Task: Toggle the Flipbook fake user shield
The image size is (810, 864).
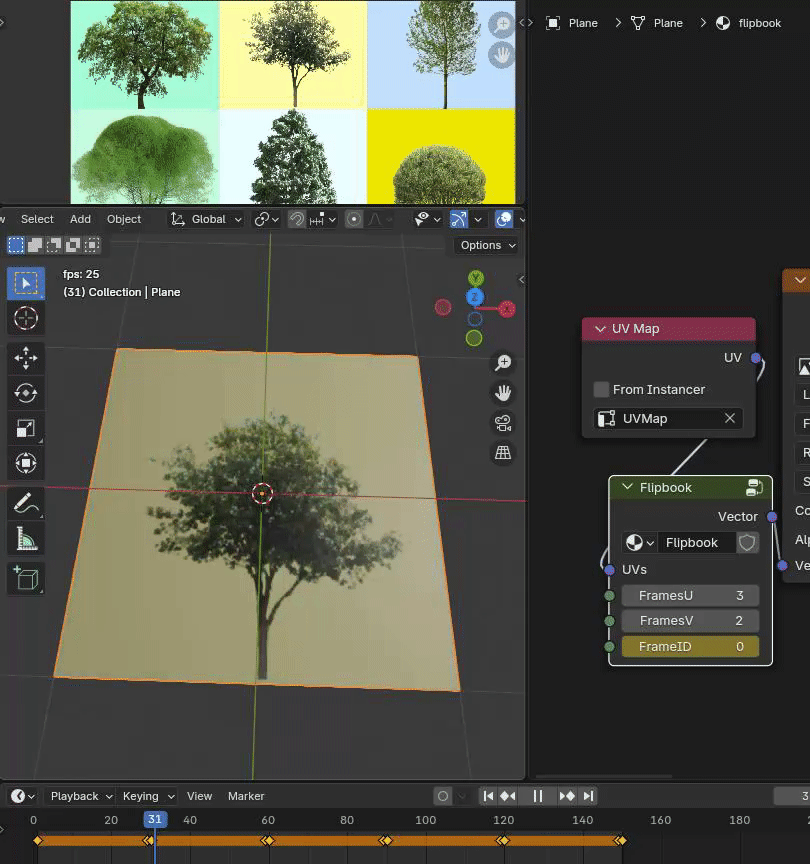Action: click(x=747, y=542)
